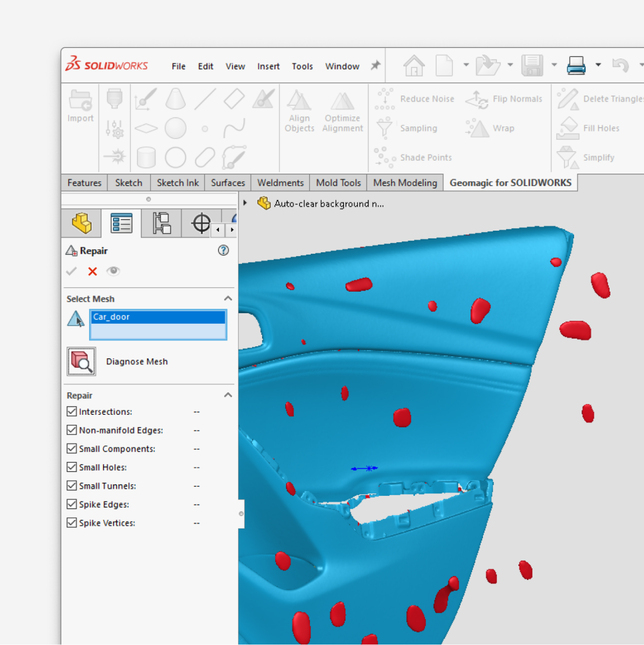Select the Flip Normals tool
The height and width of the screenshot is (645, 644).
tap(503, 99)
